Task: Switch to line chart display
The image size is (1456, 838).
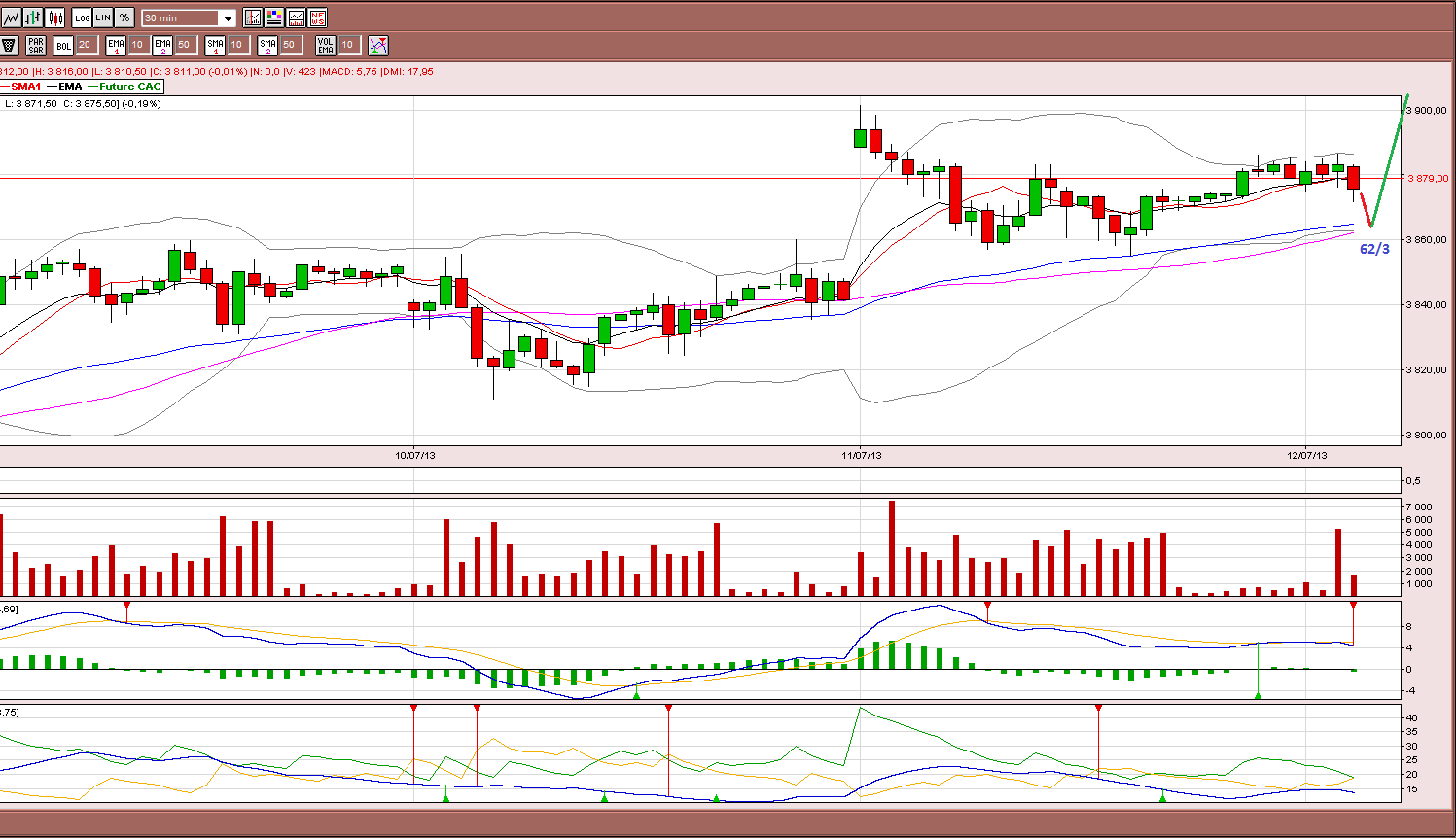Action: (11, 17)
